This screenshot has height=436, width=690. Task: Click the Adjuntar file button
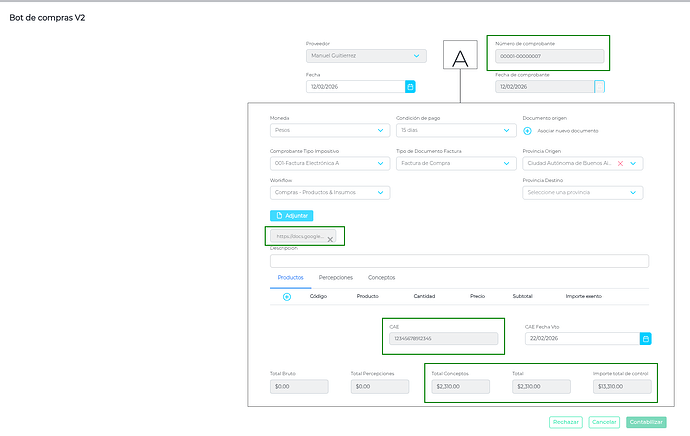[x=291, y=215]
